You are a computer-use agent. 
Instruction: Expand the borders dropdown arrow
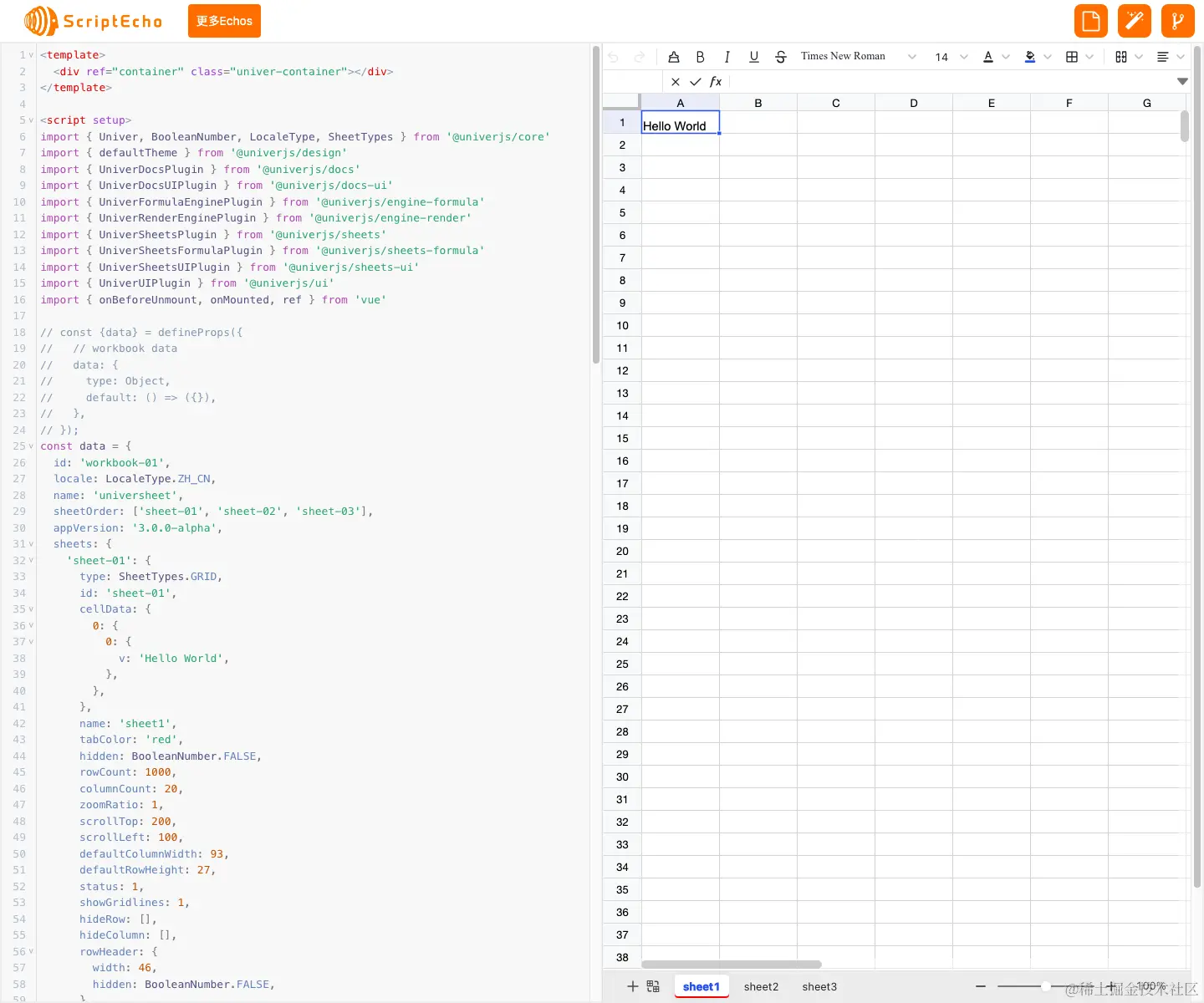click(1089, 57)
